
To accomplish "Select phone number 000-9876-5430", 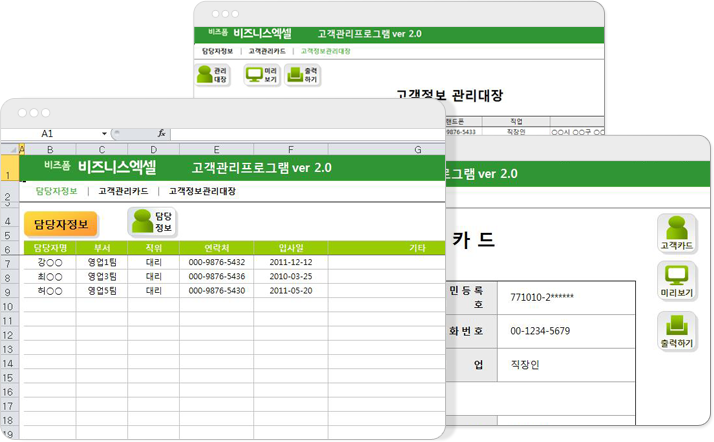I will coord(216,291).
